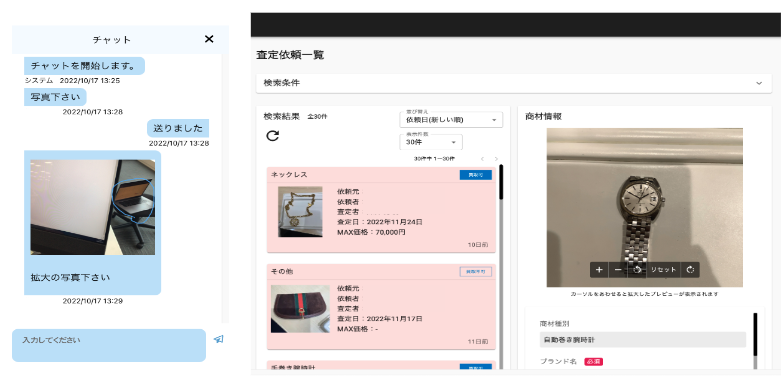Click the 写真下さい chat message

pos(55,97)
